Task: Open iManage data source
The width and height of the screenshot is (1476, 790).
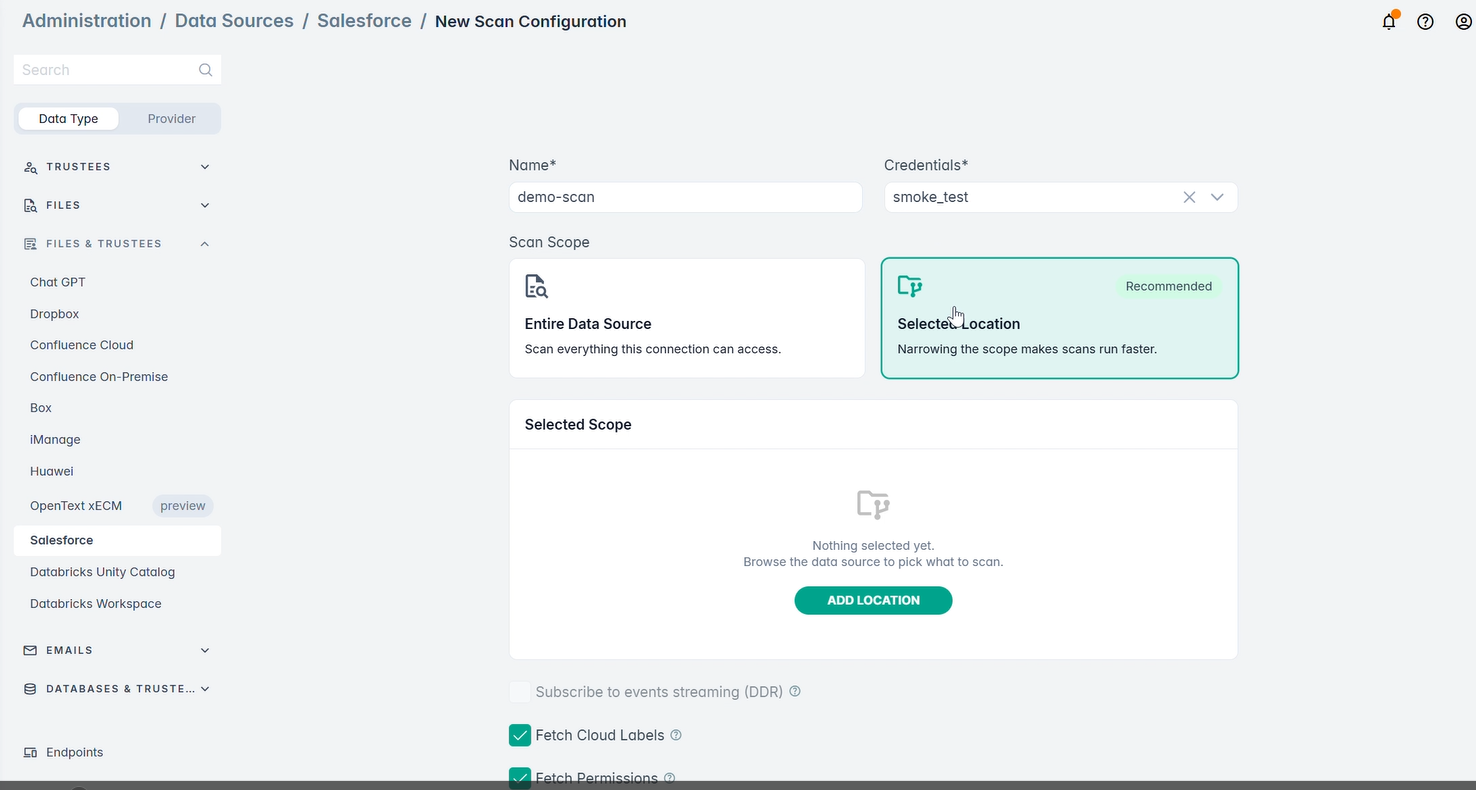Action: tap(55, 440)
